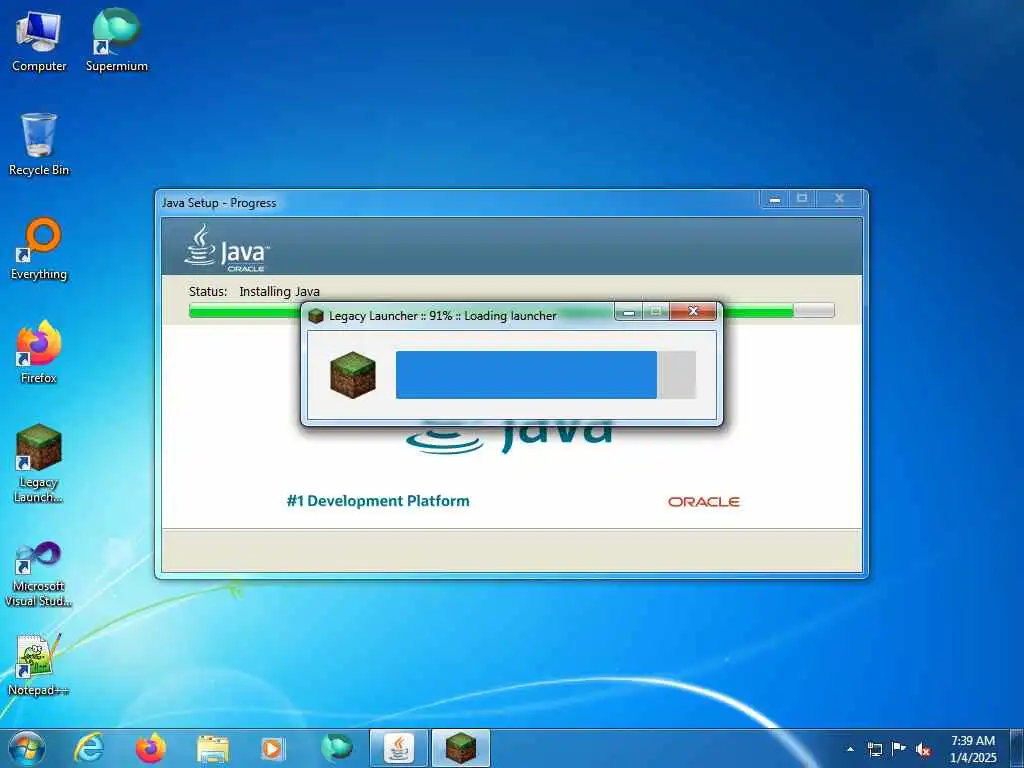This screenshot has width=1024, height=768.
Task: Click the Legacy Launcher loading progress bar
Action: click(546, 375)
